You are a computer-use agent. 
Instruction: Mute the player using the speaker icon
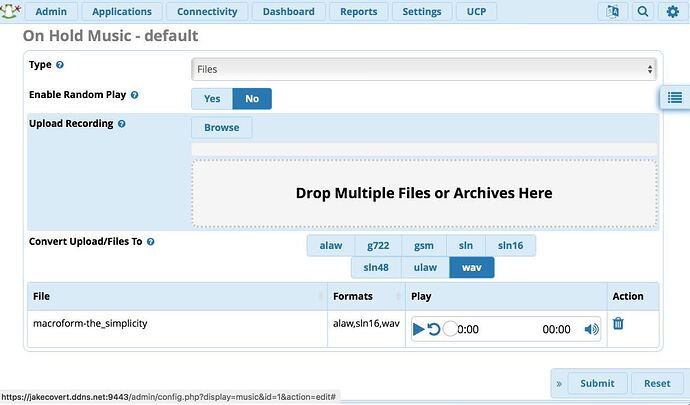[x=591, y=329]
